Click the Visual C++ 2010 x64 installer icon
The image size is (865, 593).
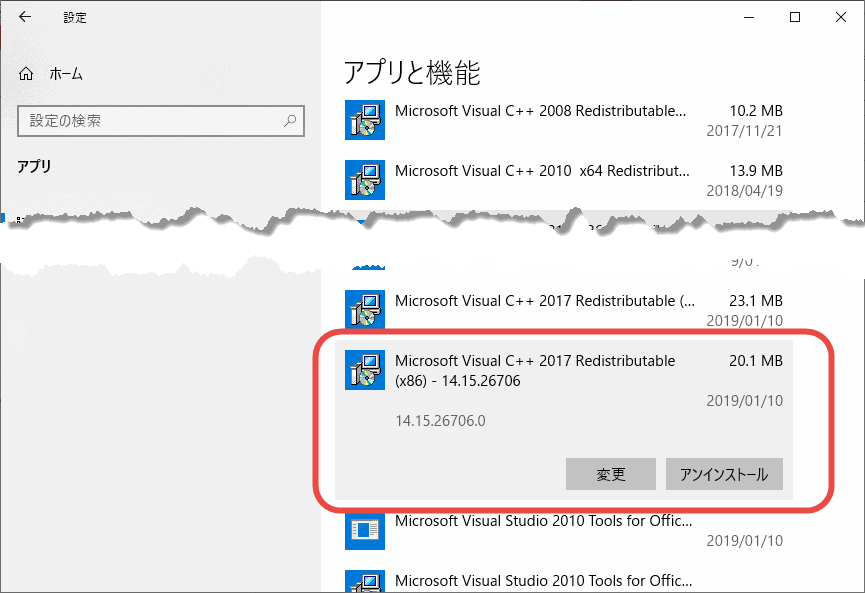point(365,180)
